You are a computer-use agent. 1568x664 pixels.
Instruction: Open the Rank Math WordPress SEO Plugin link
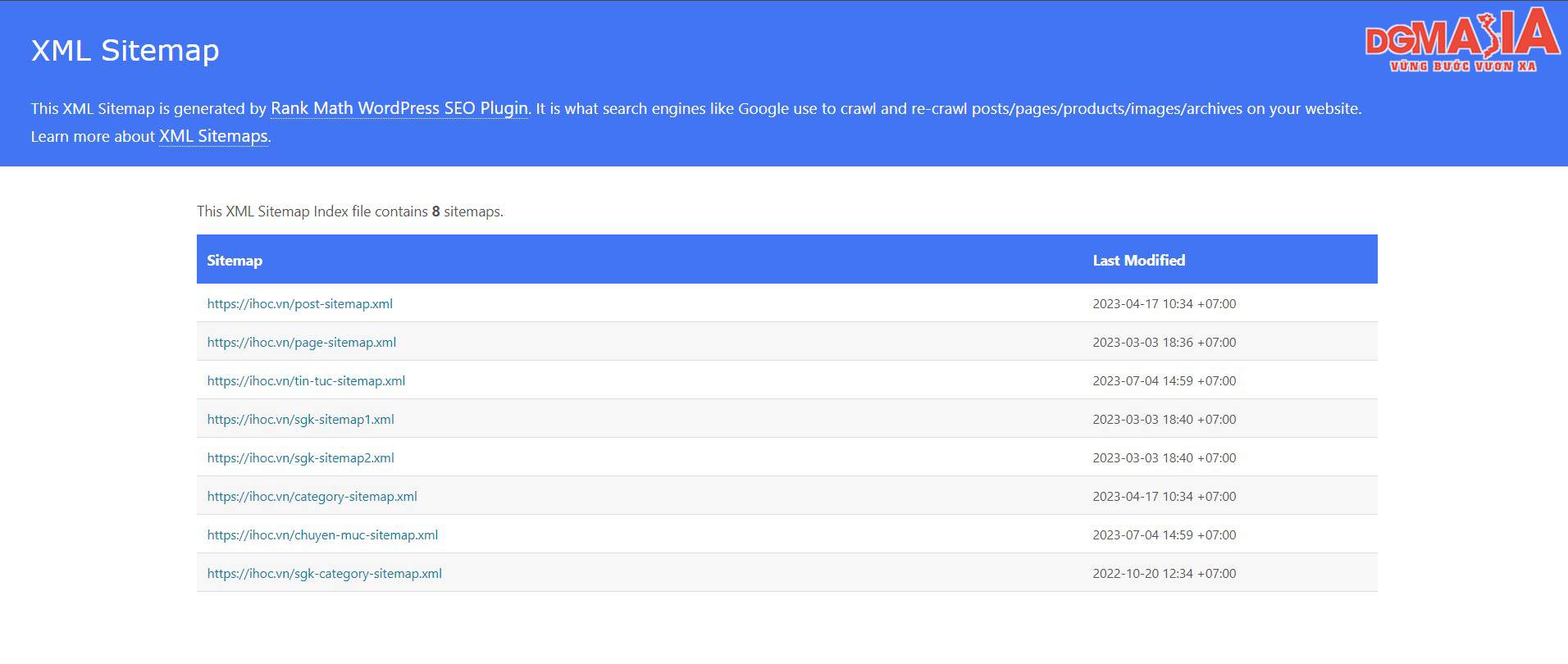399,108
